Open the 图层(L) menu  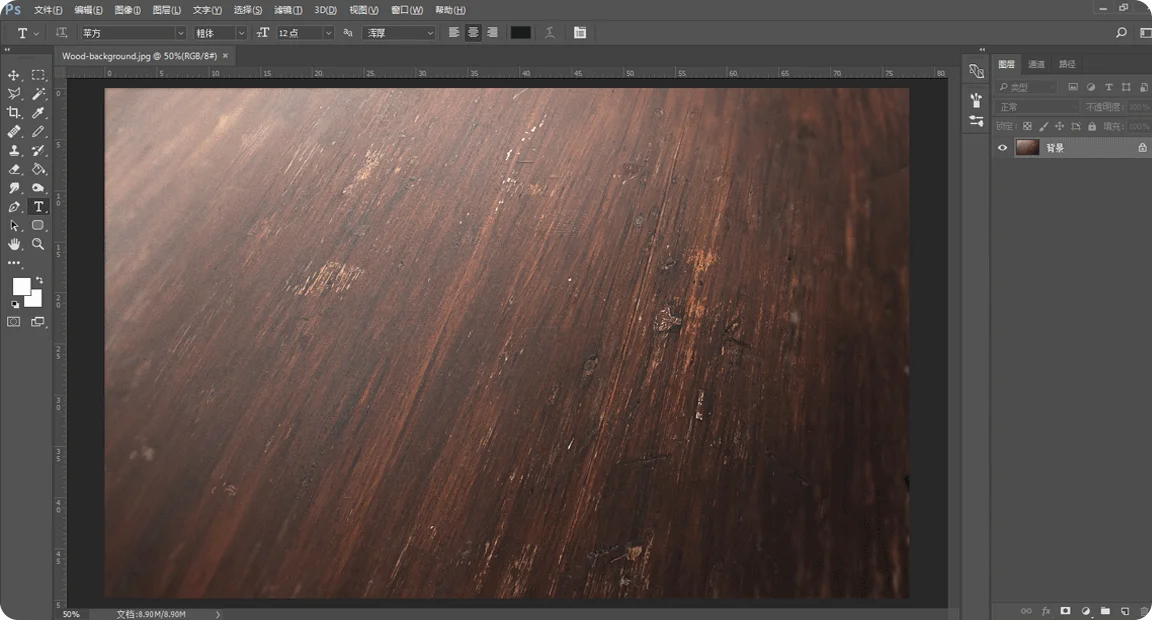[x=167, y=10]
